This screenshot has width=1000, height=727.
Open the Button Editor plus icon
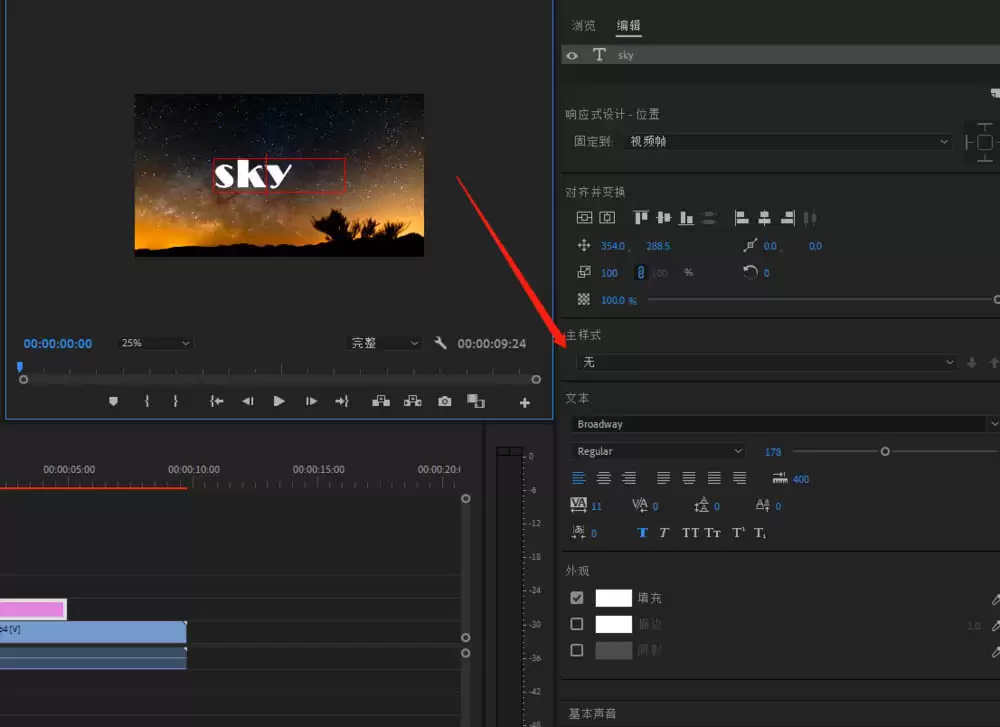pos(524,402)
